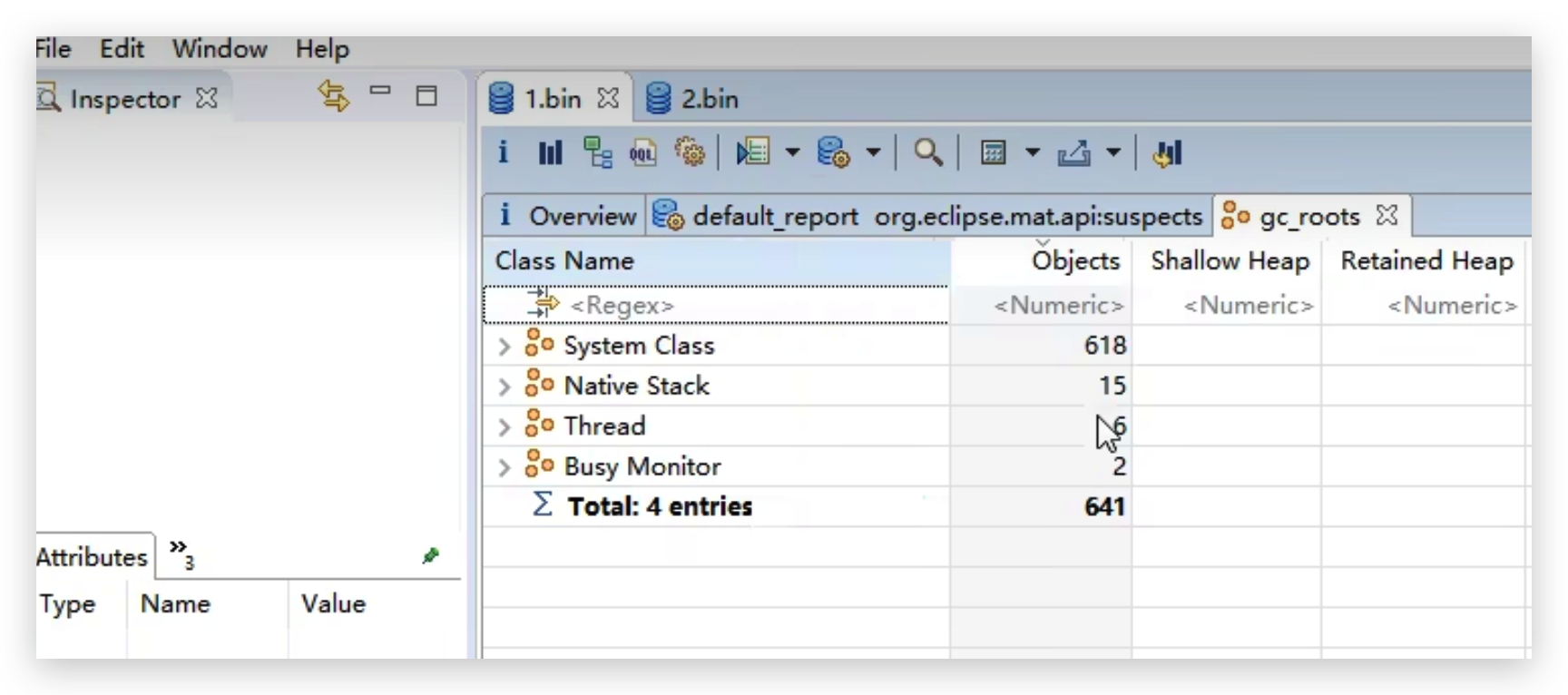Expand the Native Stack tree node
The width and height of the screenshot is (1568, 695).
click(505, 387)
